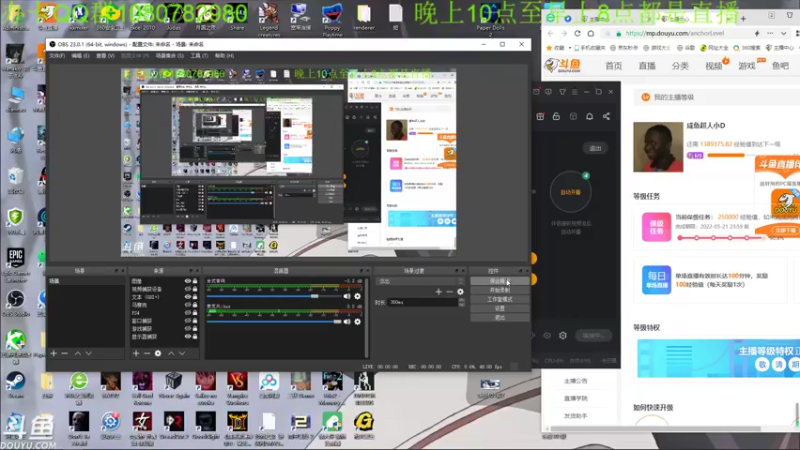This screenshot has height=450, width=800.
Task: Open the Epic Games Launcher desktop icon
Action: [x=15, y=265]
